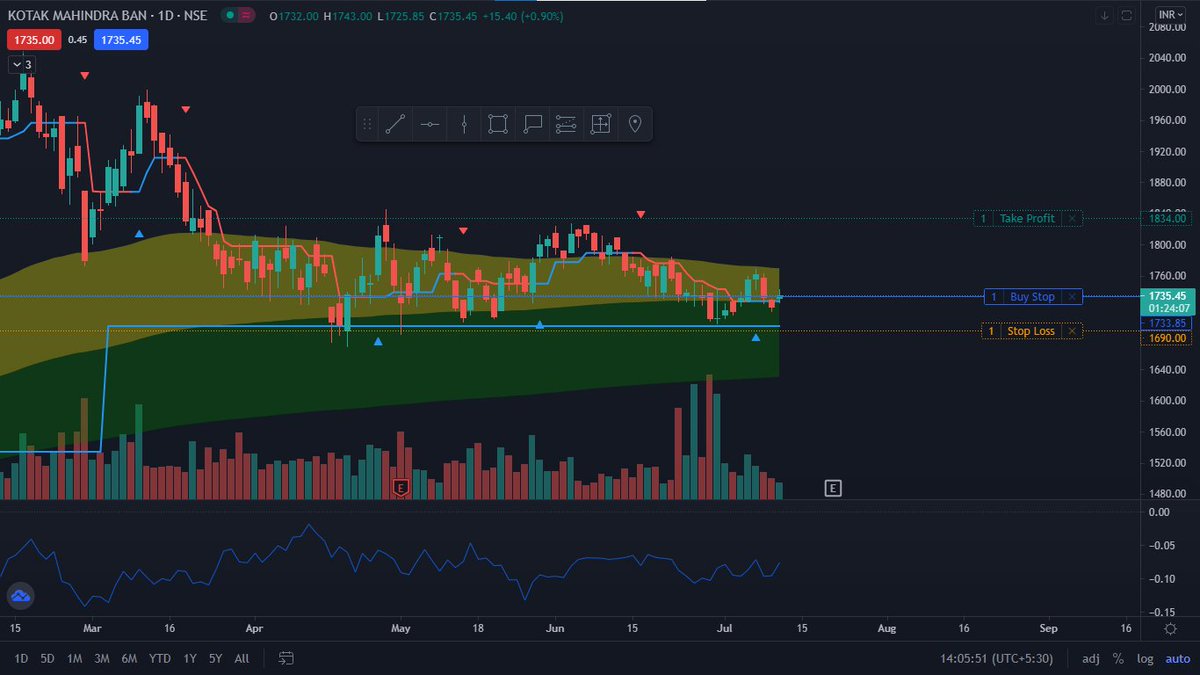Toggle adjusted data with adj button

(1090, 659)
